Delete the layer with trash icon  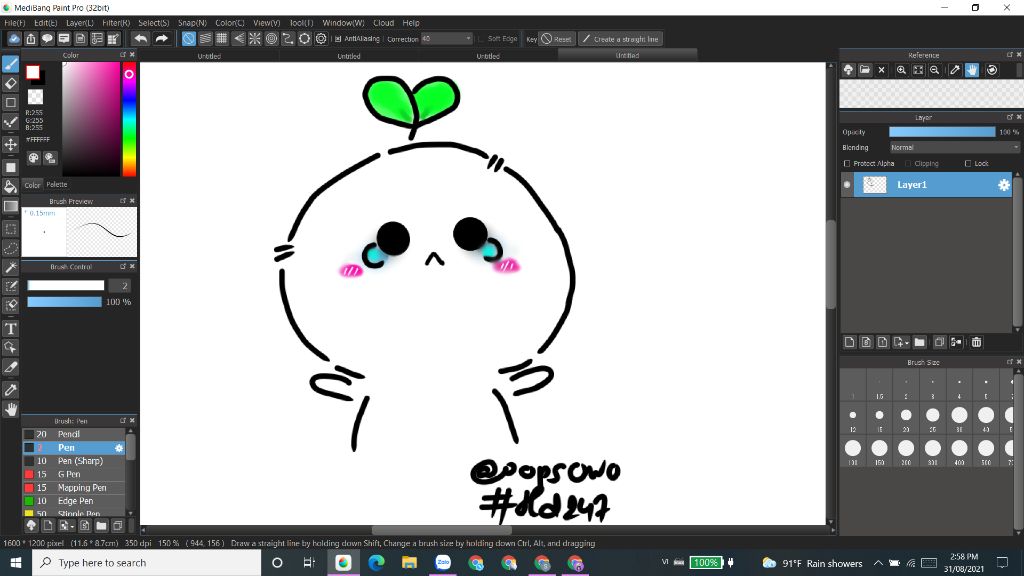tap(976, 342)
